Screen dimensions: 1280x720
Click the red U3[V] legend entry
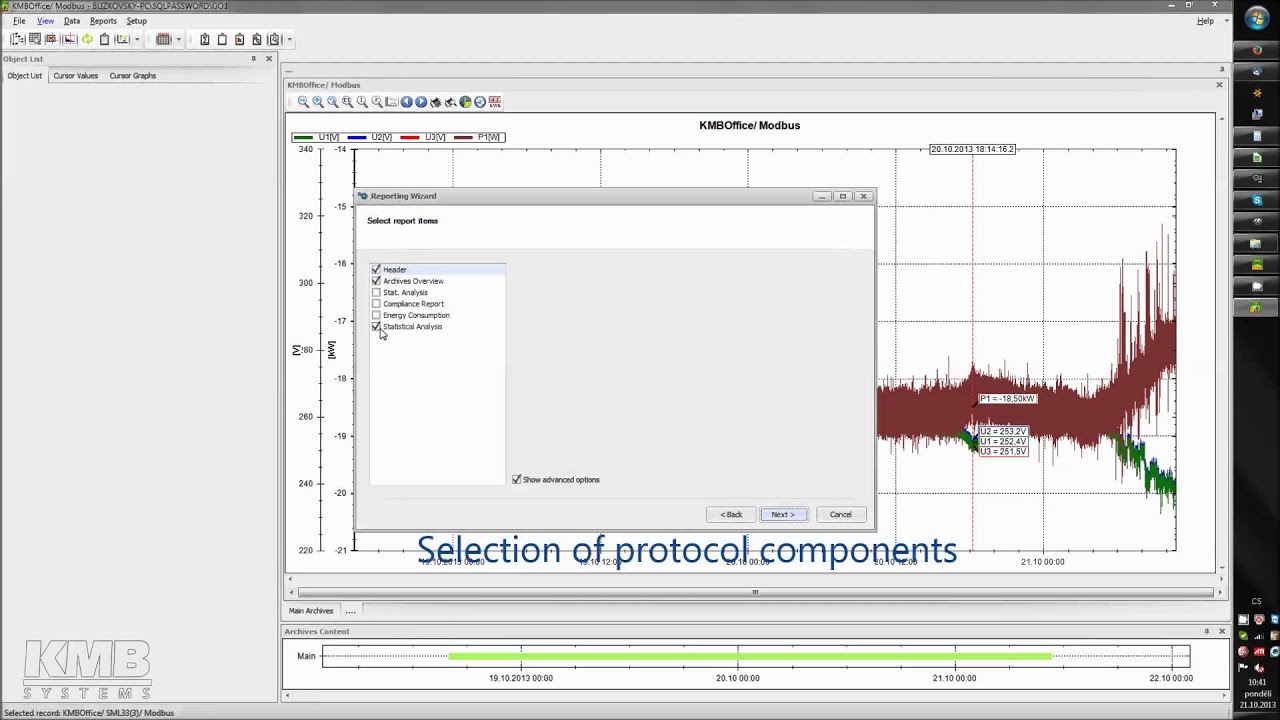(423, 137)
